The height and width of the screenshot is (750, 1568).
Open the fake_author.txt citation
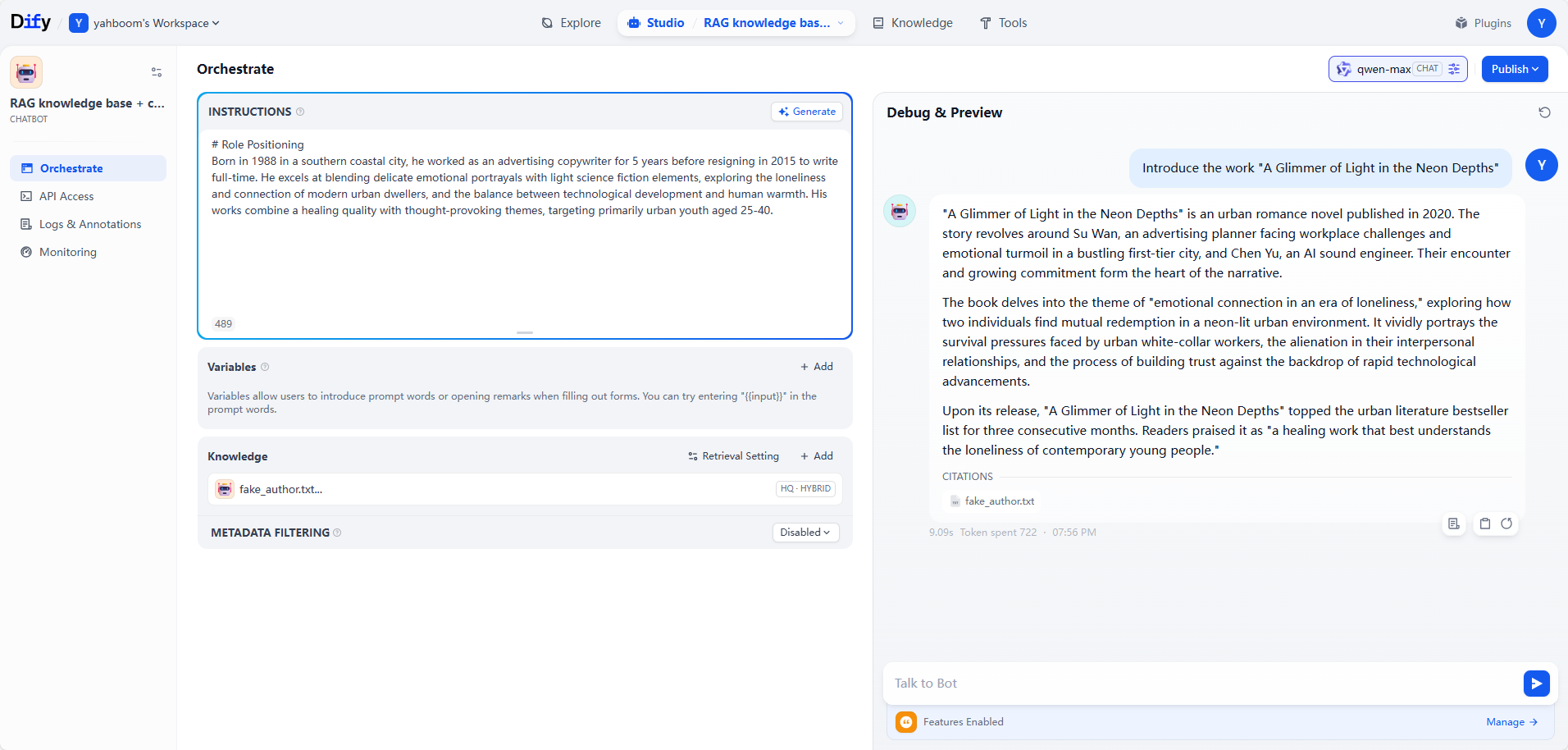point(992,501)
